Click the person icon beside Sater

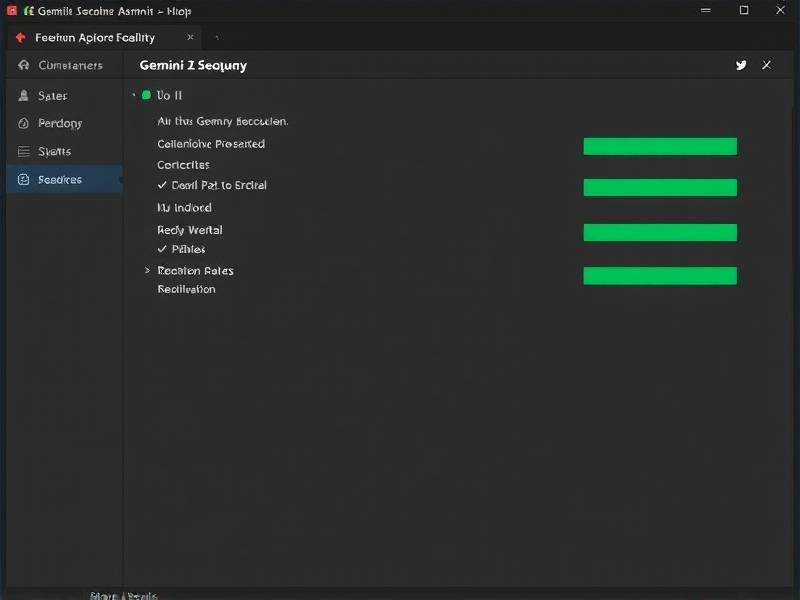pos(24,96)
